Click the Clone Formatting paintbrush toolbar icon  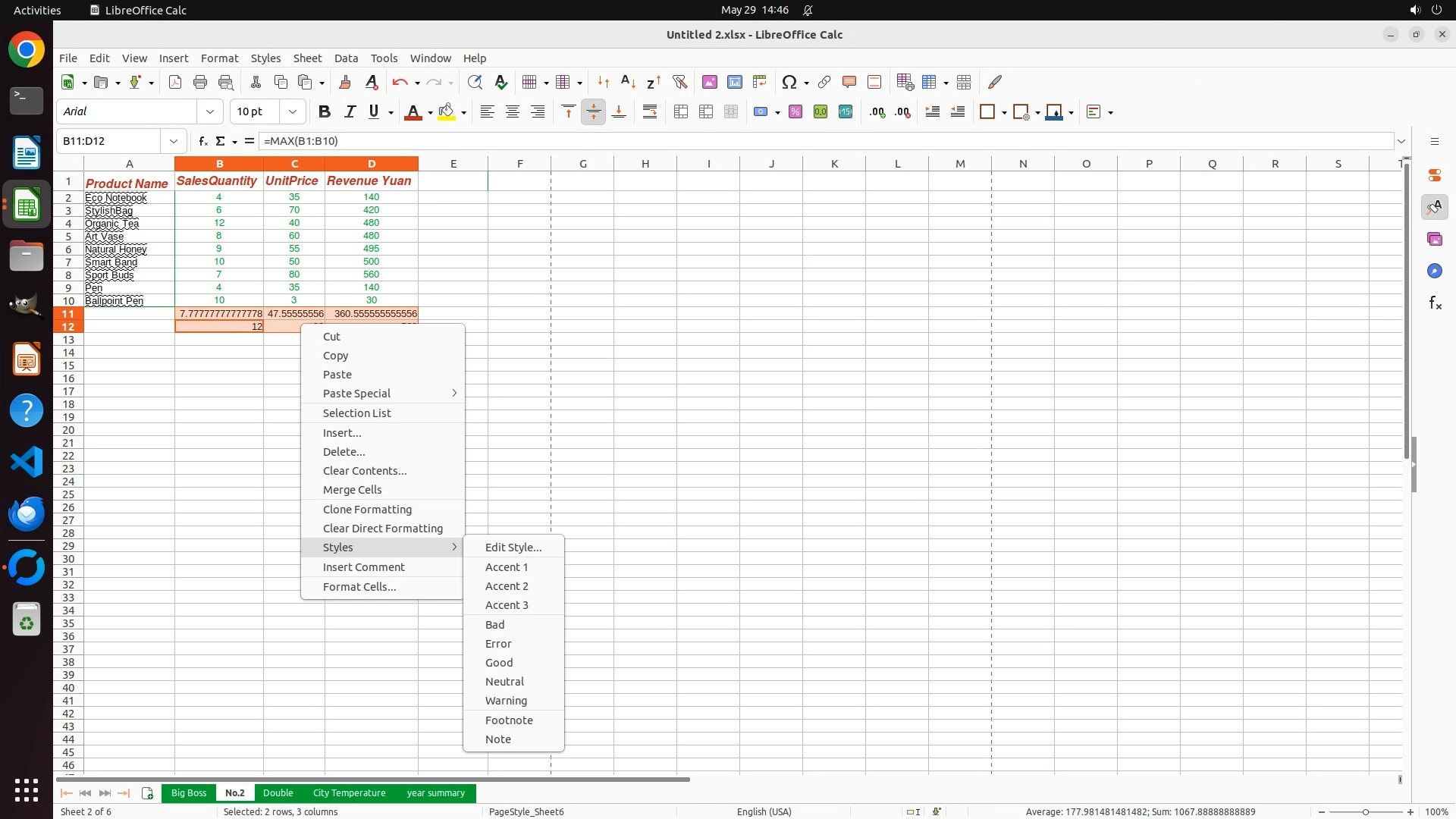click(x=345, y=82)
